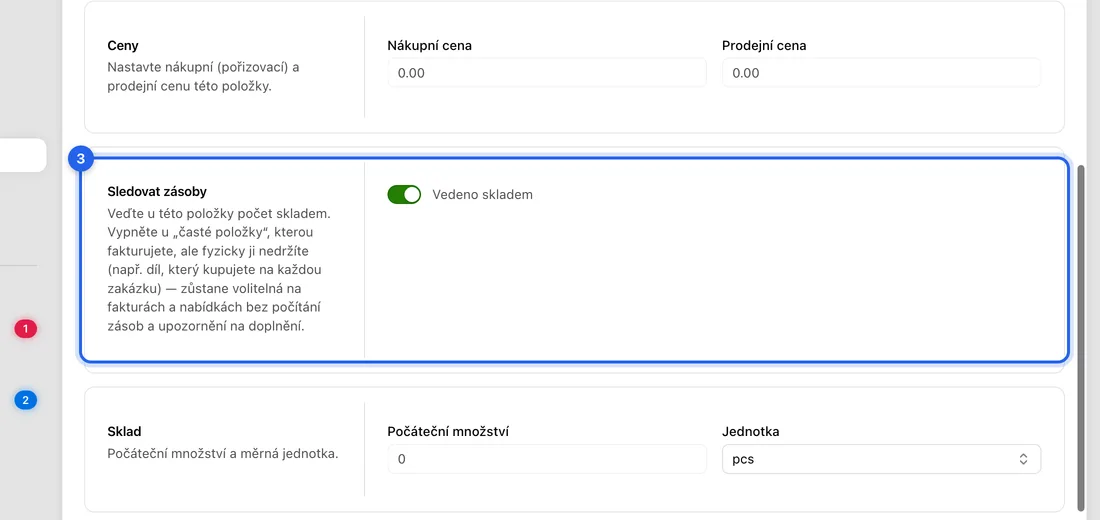Image resolution: width=1100 pixels, height=520 pixels.
Task: Click the Počáteční množství field label
Action: 448,432
